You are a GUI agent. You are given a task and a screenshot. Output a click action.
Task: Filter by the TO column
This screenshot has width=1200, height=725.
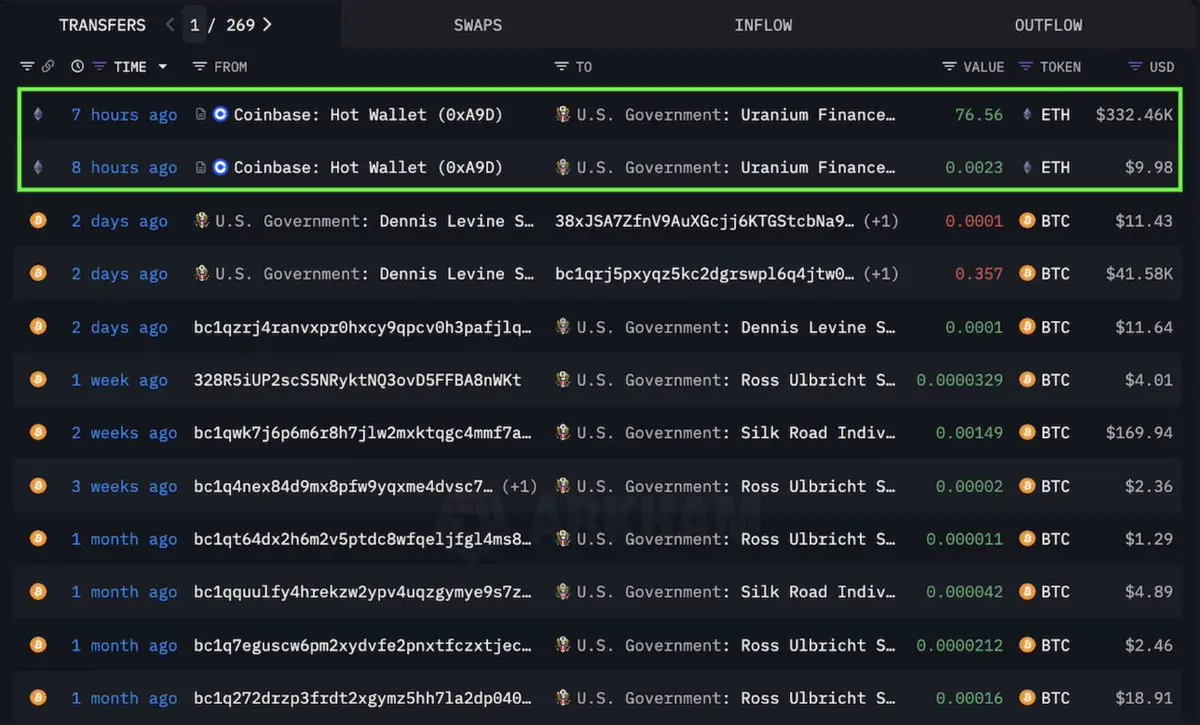pos(562,67)
